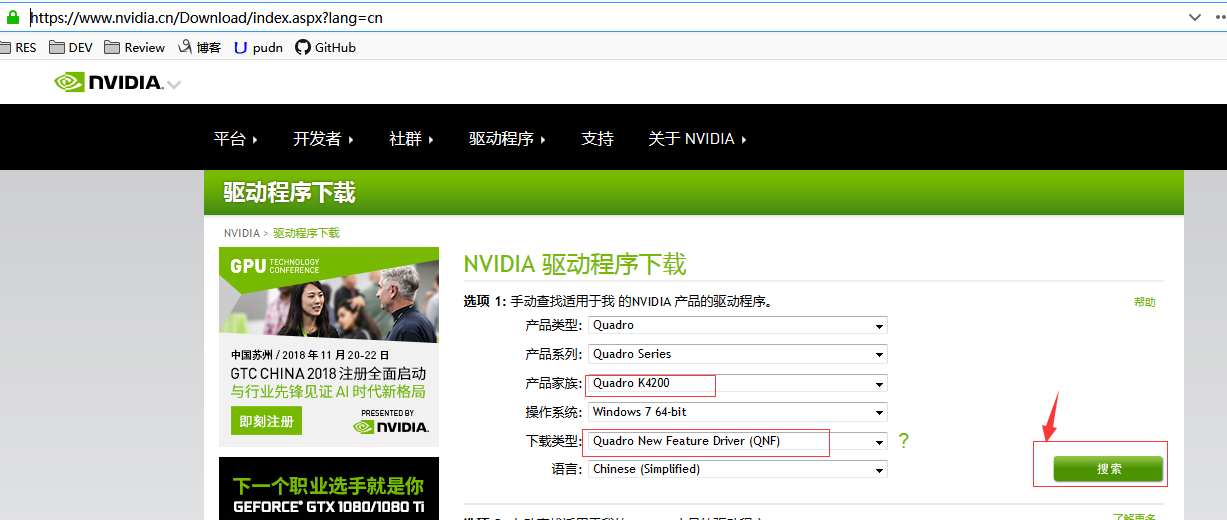
Task: Open the 驱动程序 navigation menu
Action: [x=508, y=139]
